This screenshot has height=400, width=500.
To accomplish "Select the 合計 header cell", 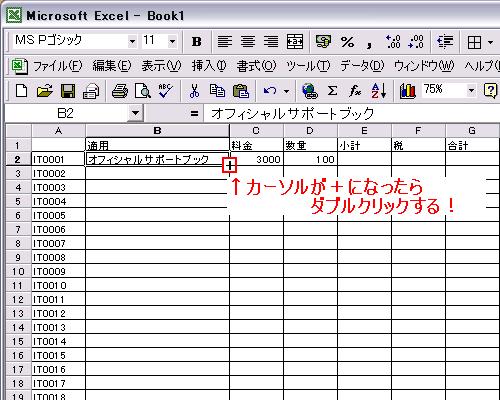I will tap(472, 145).
